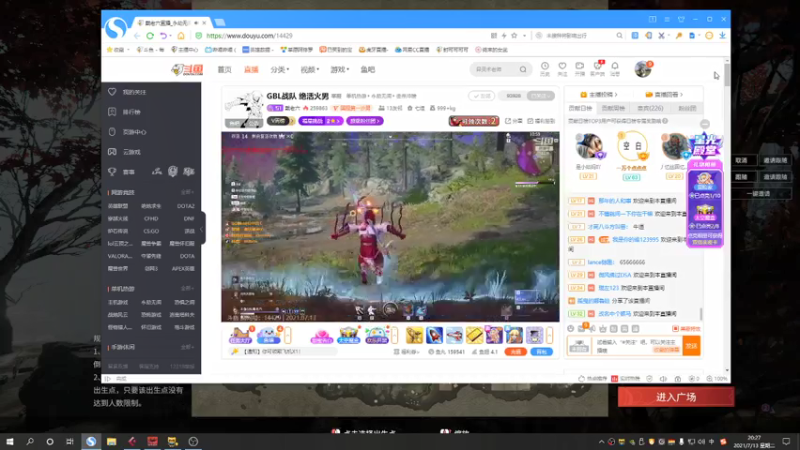Select the 直播 navigation item

(251, 69)
